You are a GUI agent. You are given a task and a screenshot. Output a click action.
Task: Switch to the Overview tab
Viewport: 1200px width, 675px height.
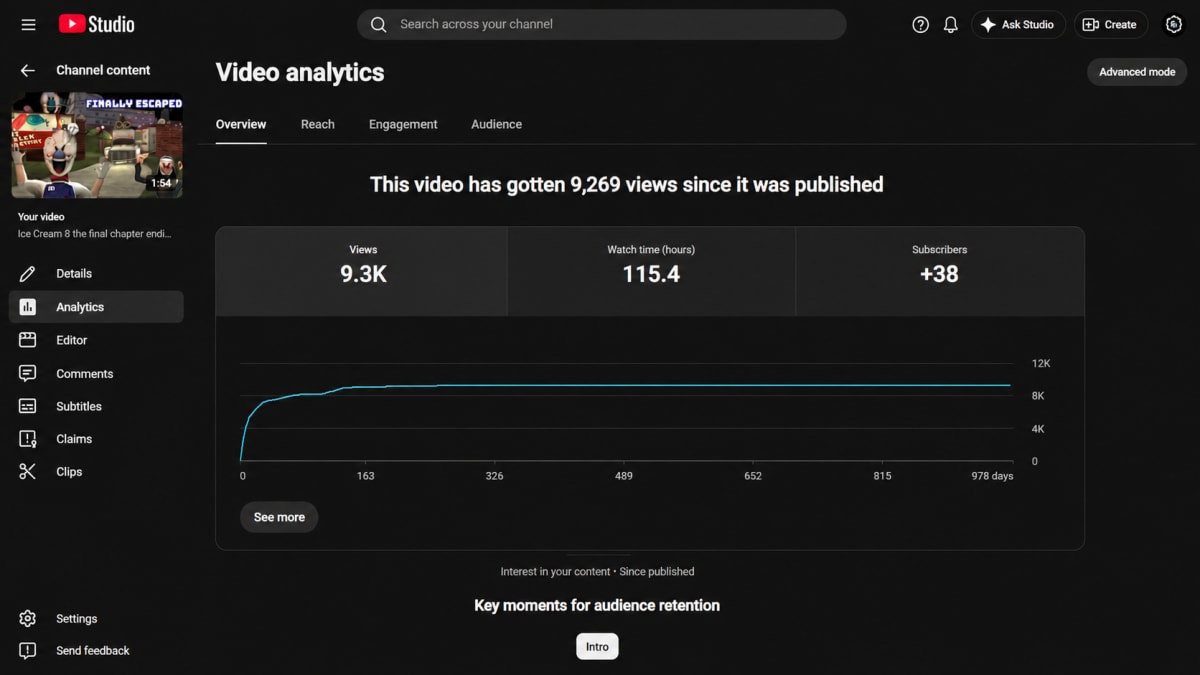(241, 124)
